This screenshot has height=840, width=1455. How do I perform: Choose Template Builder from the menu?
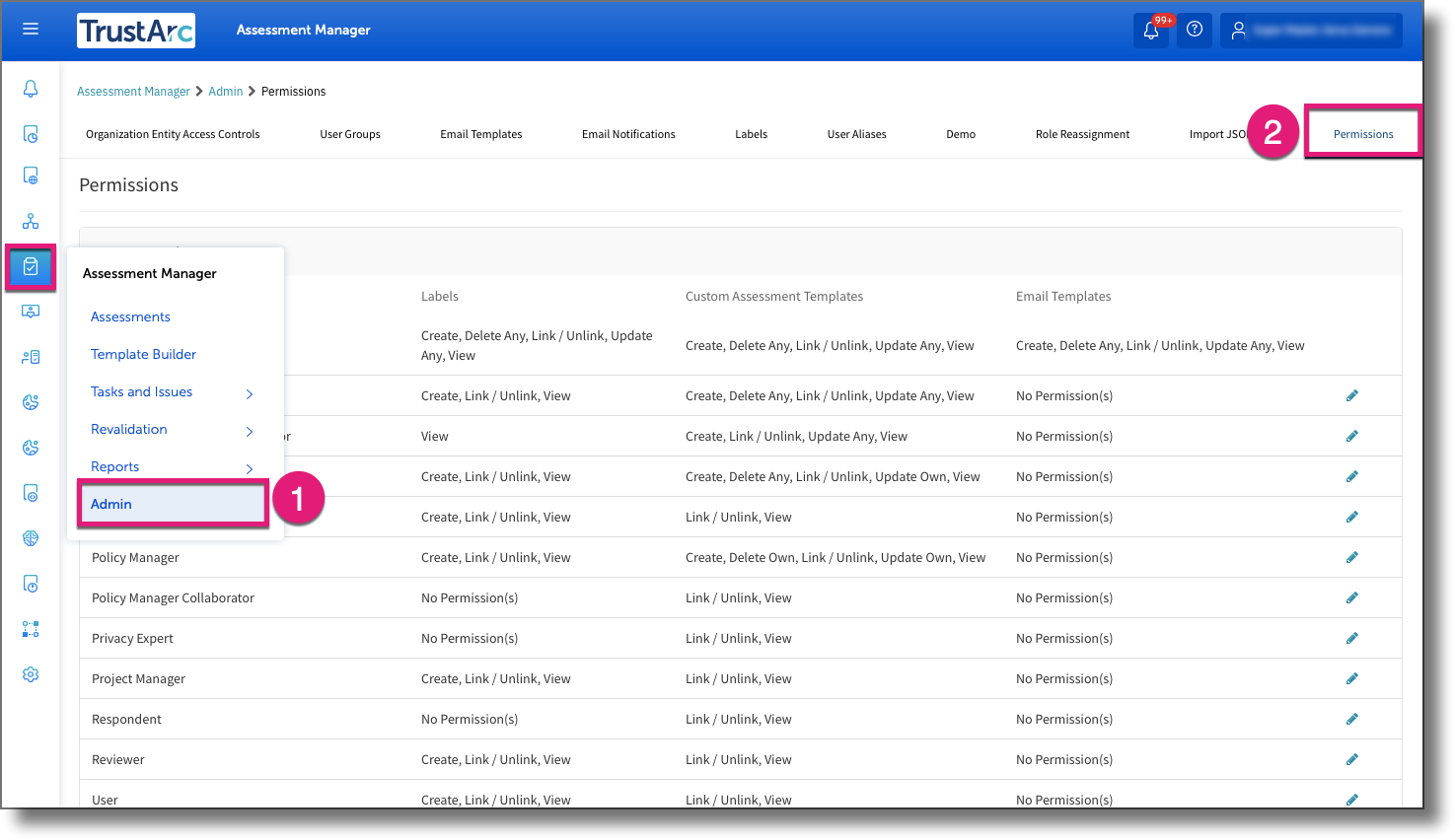point(143,354)
